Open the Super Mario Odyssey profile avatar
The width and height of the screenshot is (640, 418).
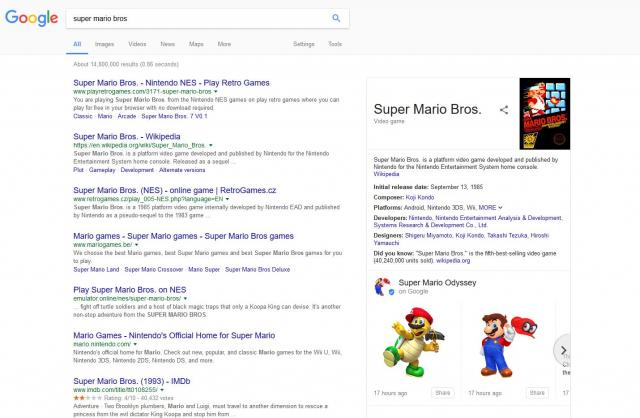tap(382, 288)
